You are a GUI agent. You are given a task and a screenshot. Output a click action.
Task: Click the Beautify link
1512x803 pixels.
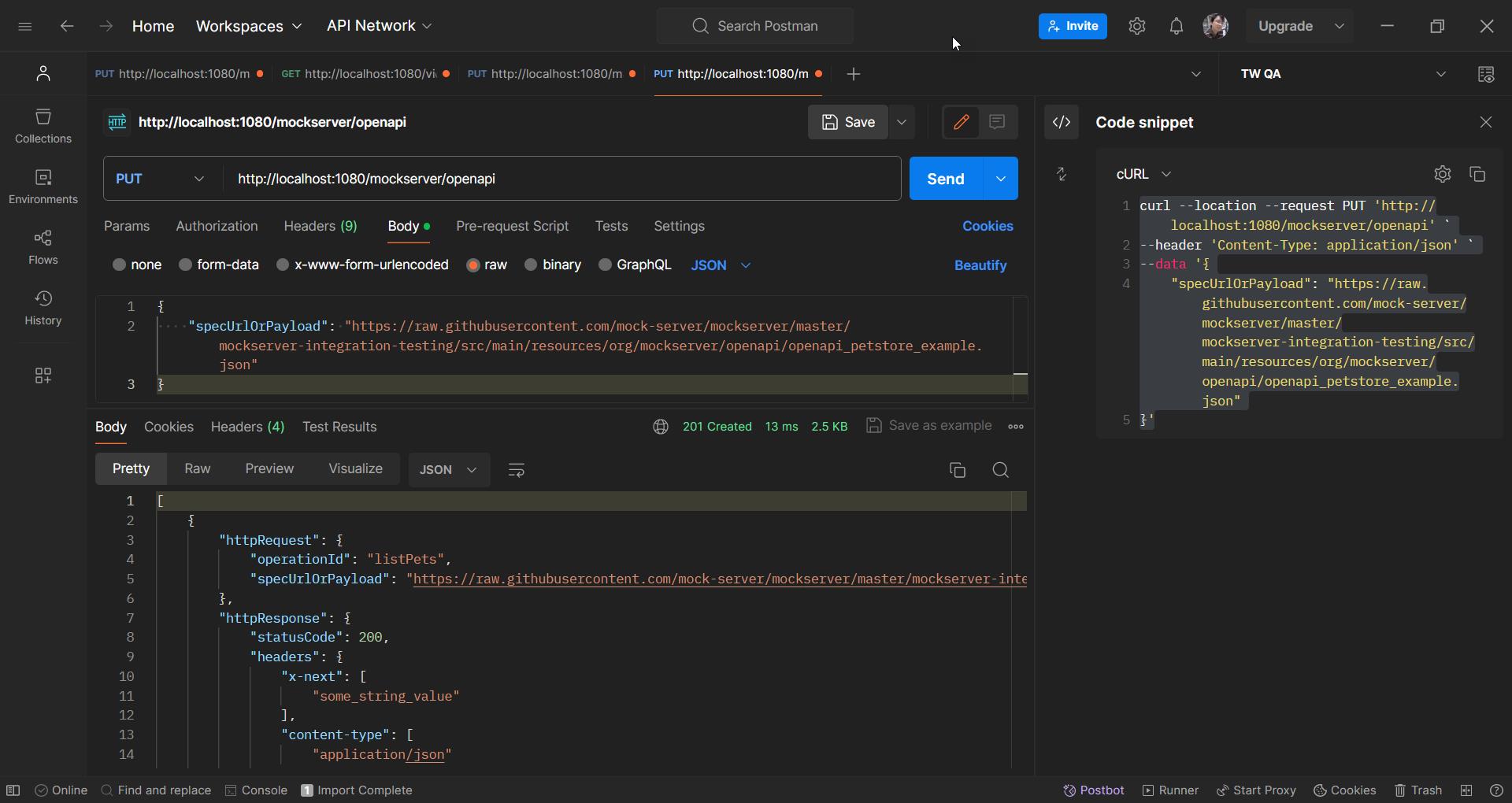(980, 266)
